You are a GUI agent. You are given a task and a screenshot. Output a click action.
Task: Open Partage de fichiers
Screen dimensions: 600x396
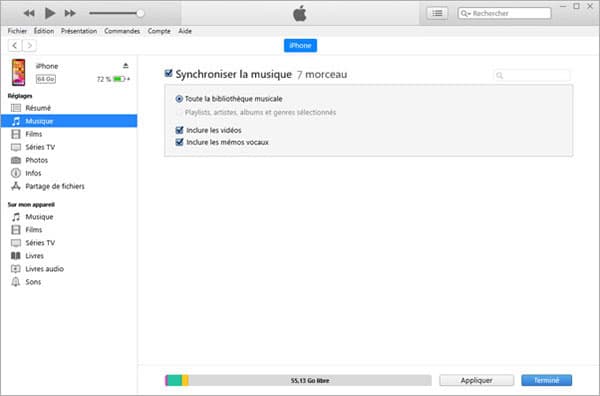(69, 186)
